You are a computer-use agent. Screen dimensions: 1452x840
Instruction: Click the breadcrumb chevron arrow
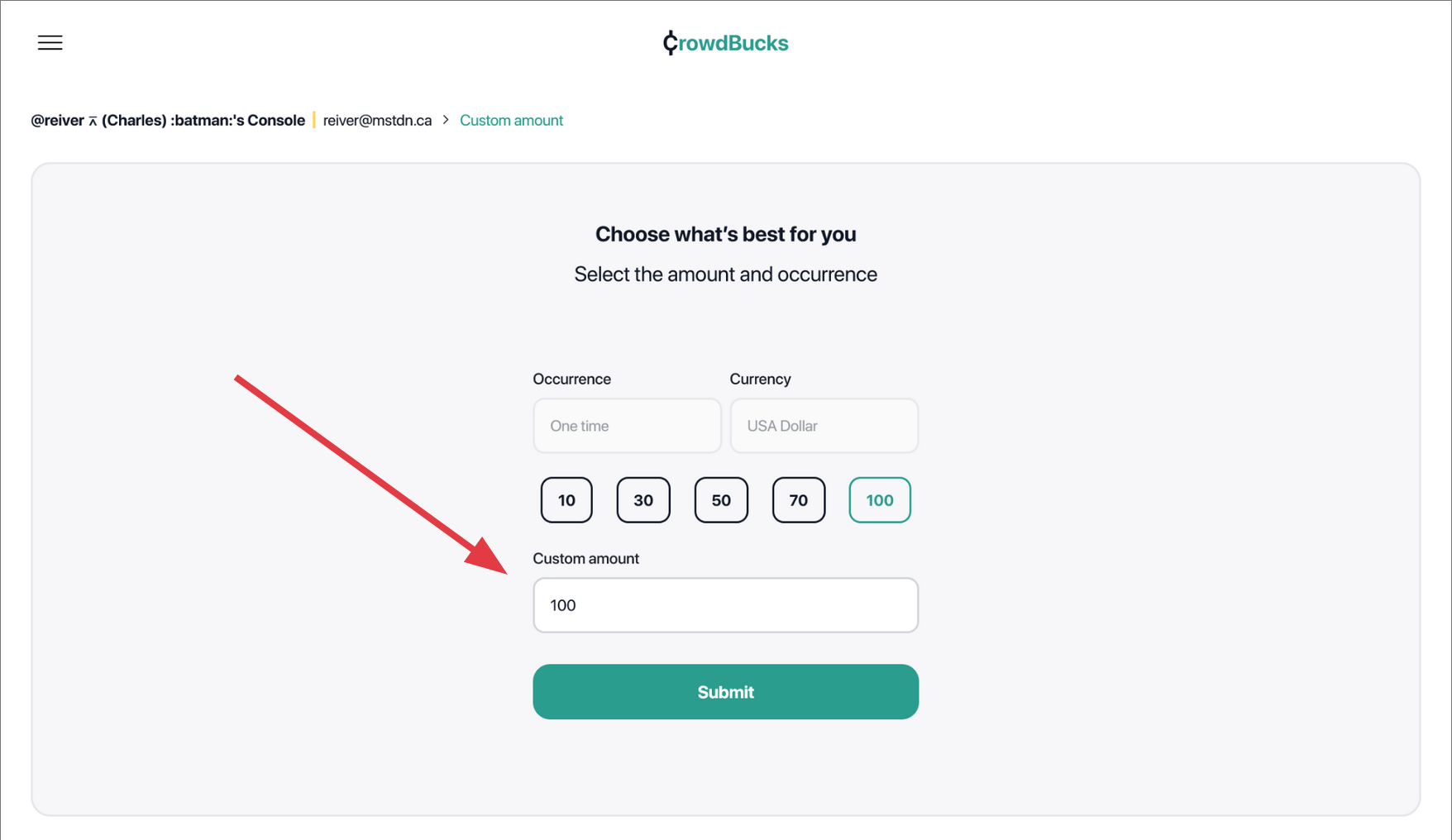click(x=446, y=120)
